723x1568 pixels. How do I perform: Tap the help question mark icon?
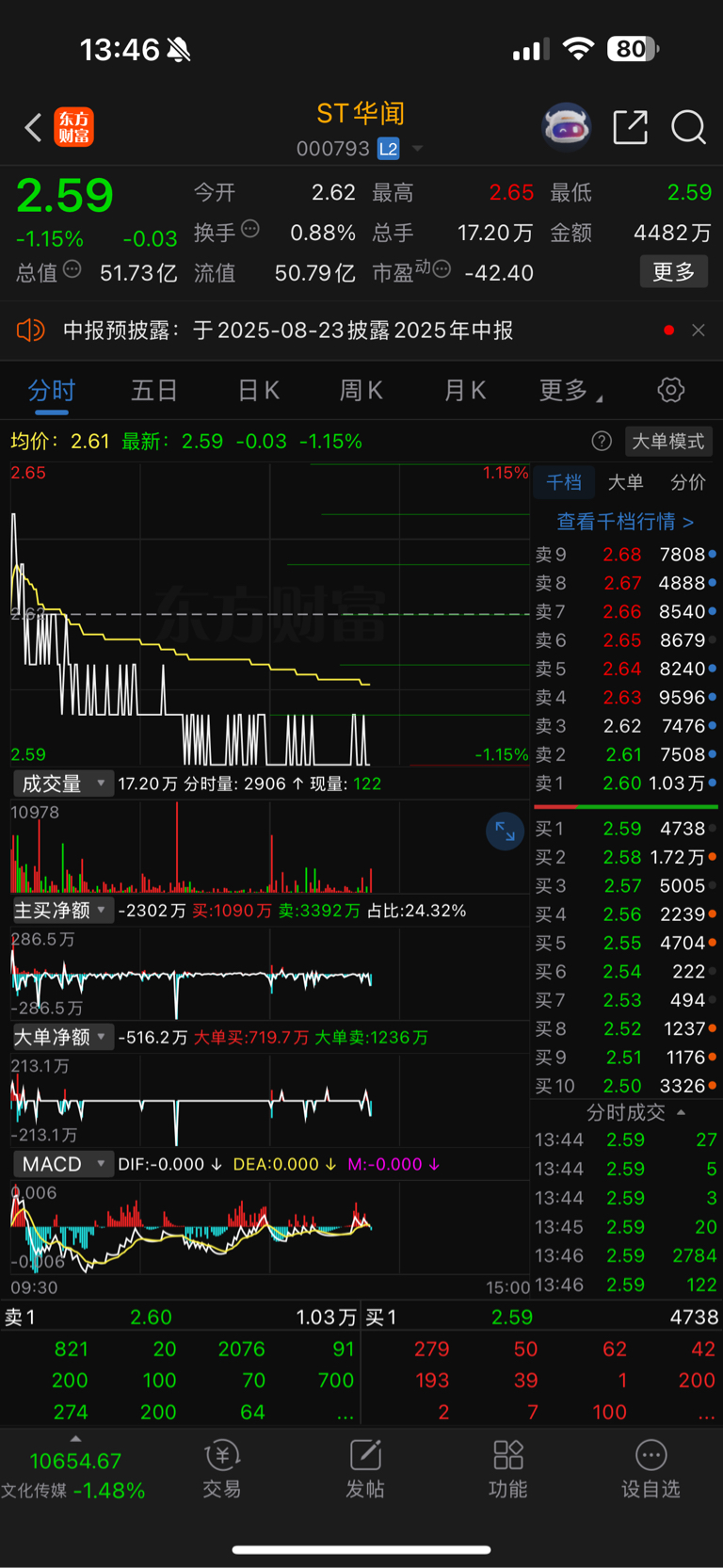pyautogui.click(x=602, y=441)
